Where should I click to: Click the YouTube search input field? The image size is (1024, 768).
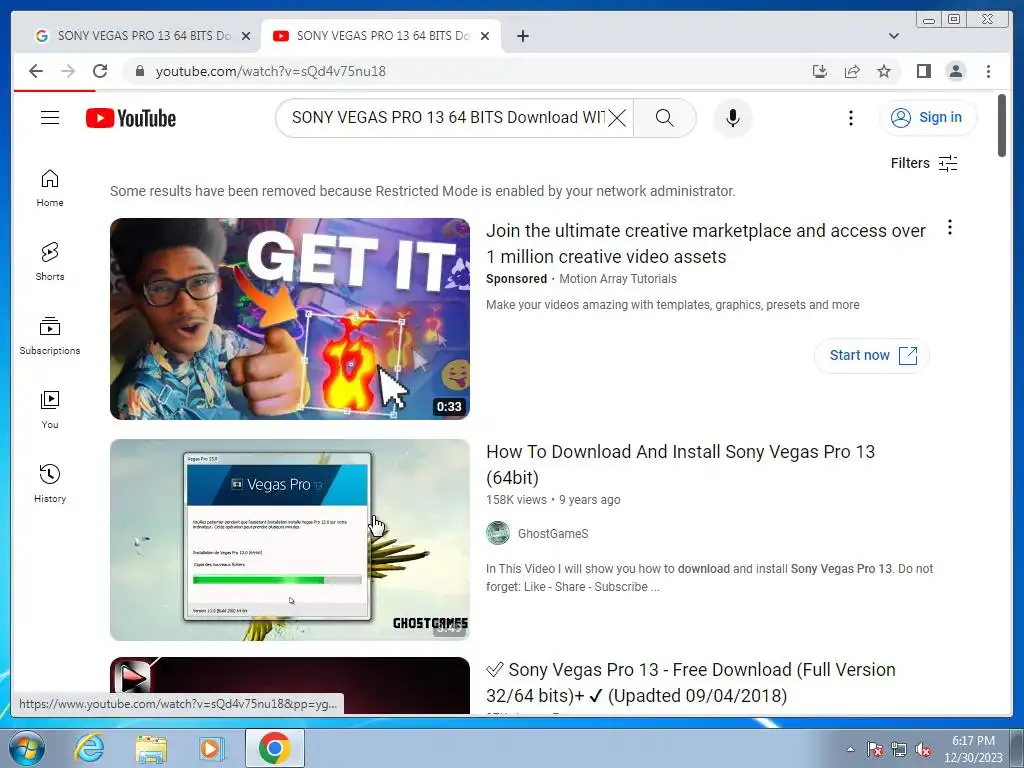tap(447, 118)
